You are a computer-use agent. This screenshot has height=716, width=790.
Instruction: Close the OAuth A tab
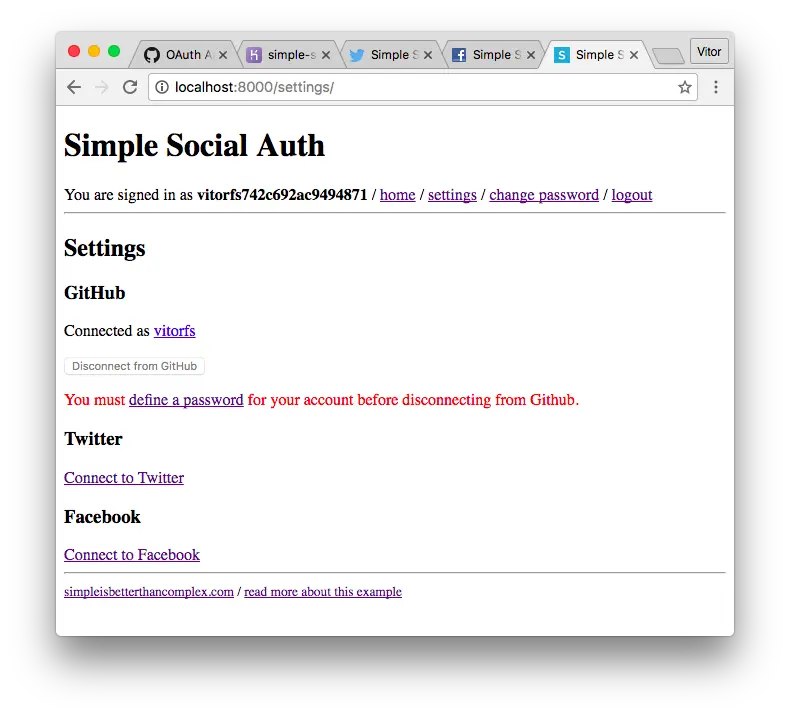(223, 55)
